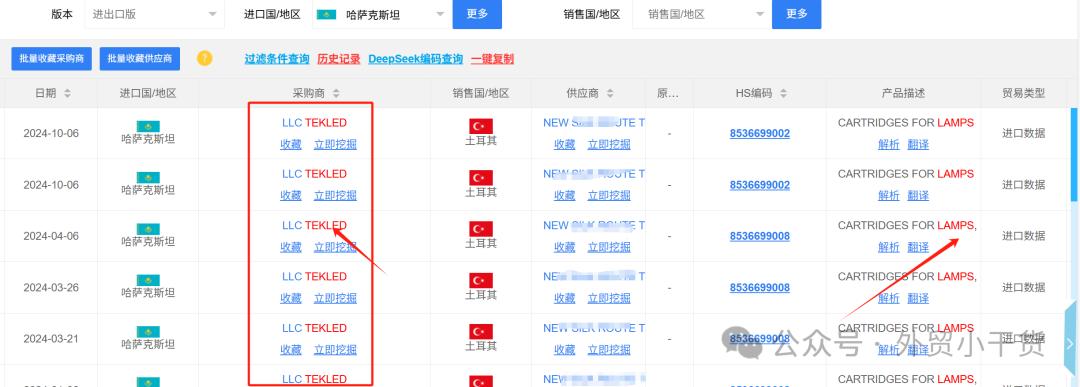Click Kazakhstan flag in 2024-03-26 row
1080x387 pixels.
(x=148, y=280)
